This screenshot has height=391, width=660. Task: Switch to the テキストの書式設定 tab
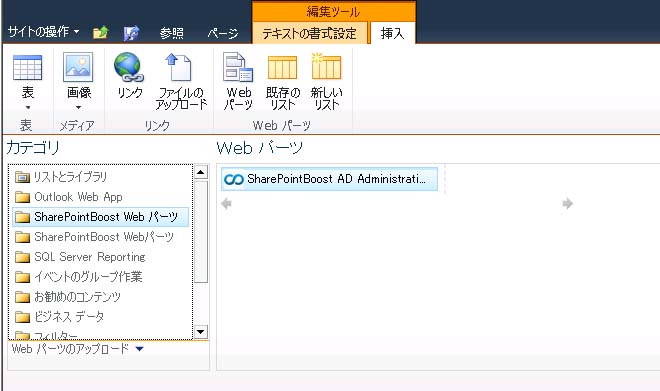pyautogui.click(x=309, y=33)
